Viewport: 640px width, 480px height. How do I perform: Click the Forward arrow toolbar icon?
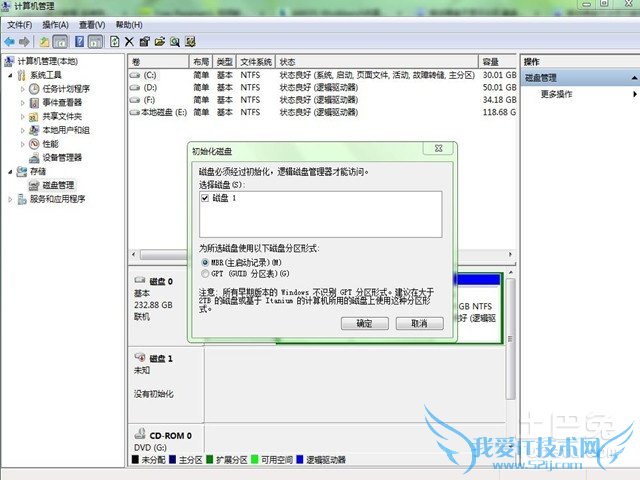click(x=24, y=41)
